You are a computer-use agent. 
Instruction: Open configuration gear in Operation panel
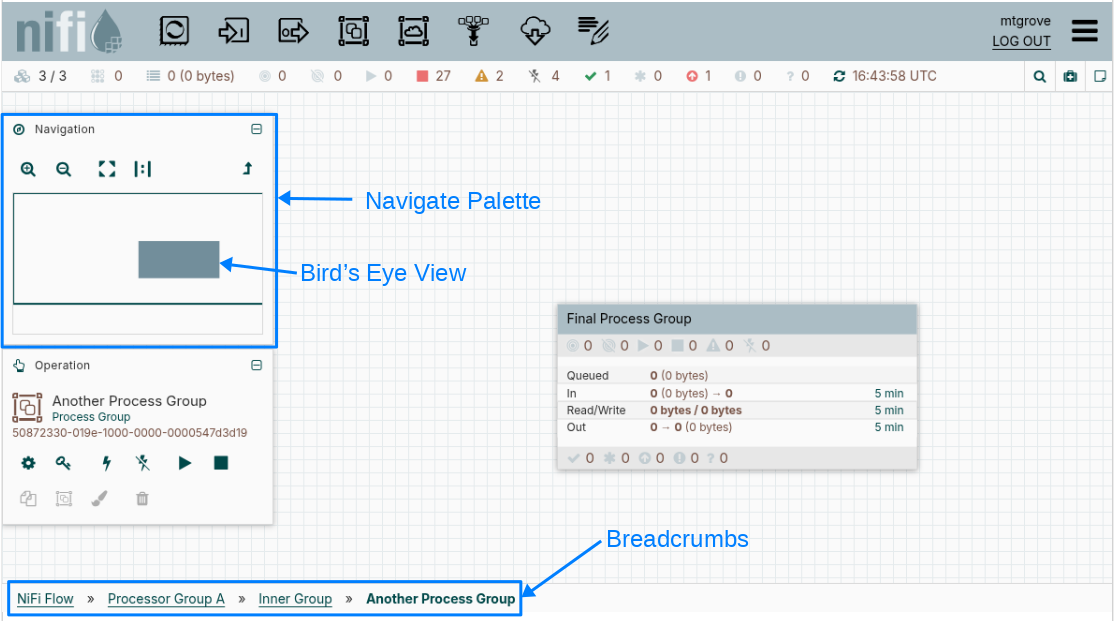(x=28, y=463)
